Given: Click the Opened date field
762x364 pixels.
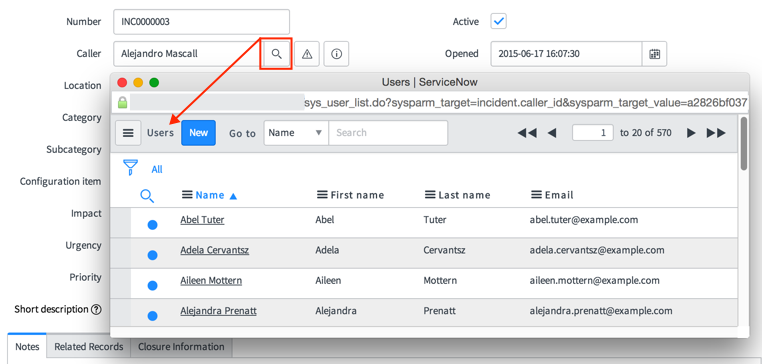Looking at the screenshot, I should pos(567,54).
